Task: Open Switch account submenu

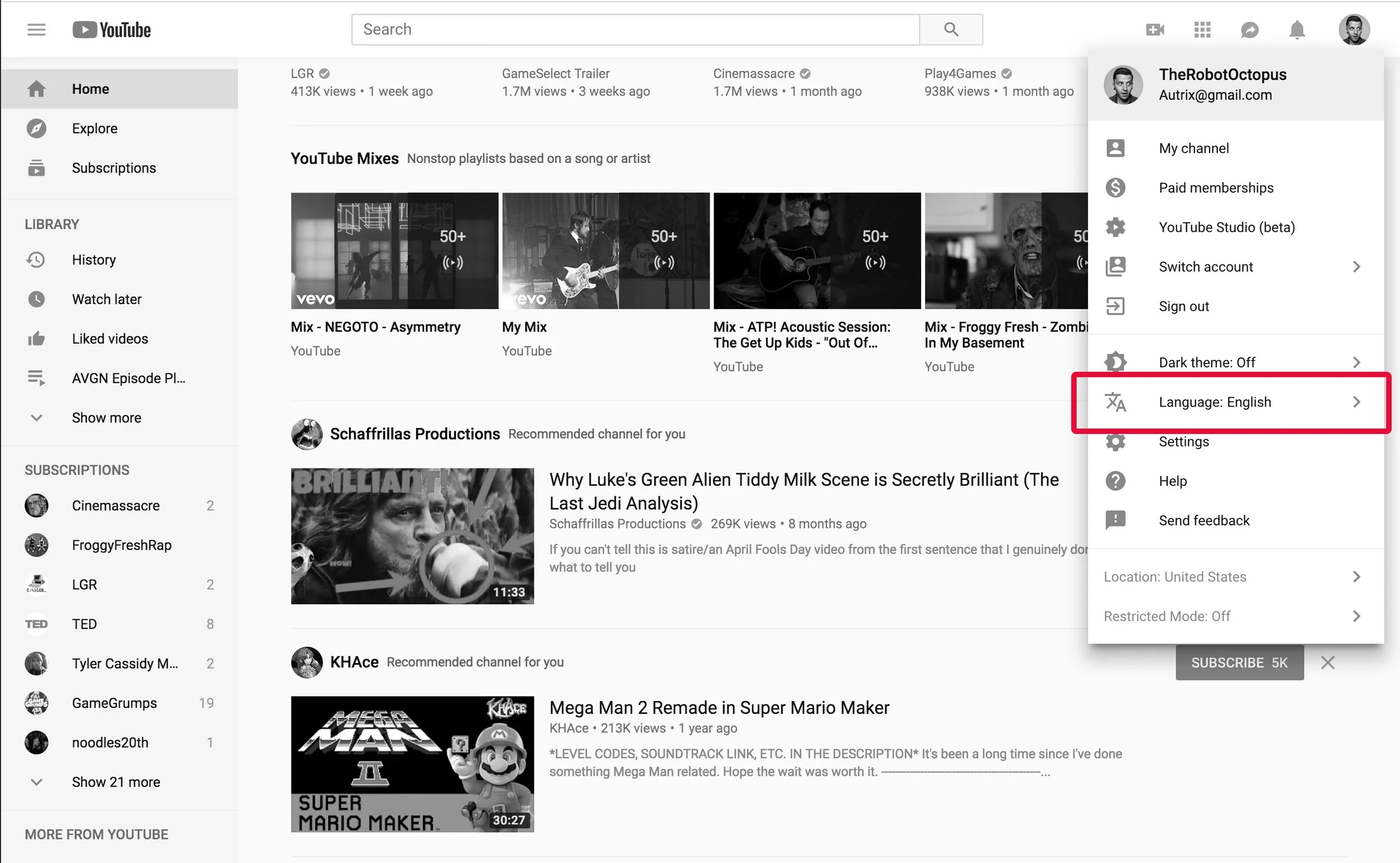Action: 1235,267
